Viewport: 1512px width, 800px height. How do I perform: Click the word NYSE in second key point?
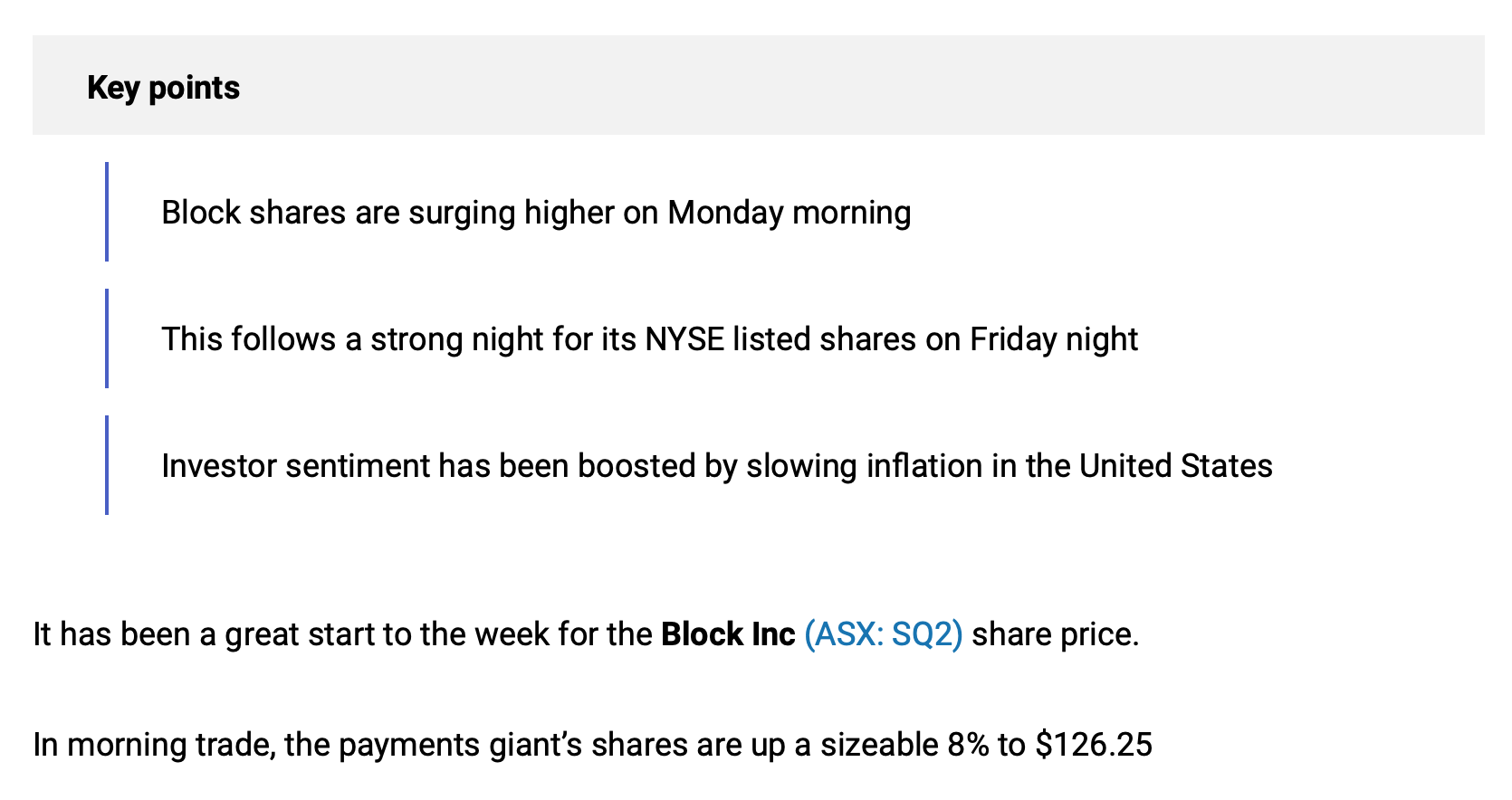pos(684,339)
